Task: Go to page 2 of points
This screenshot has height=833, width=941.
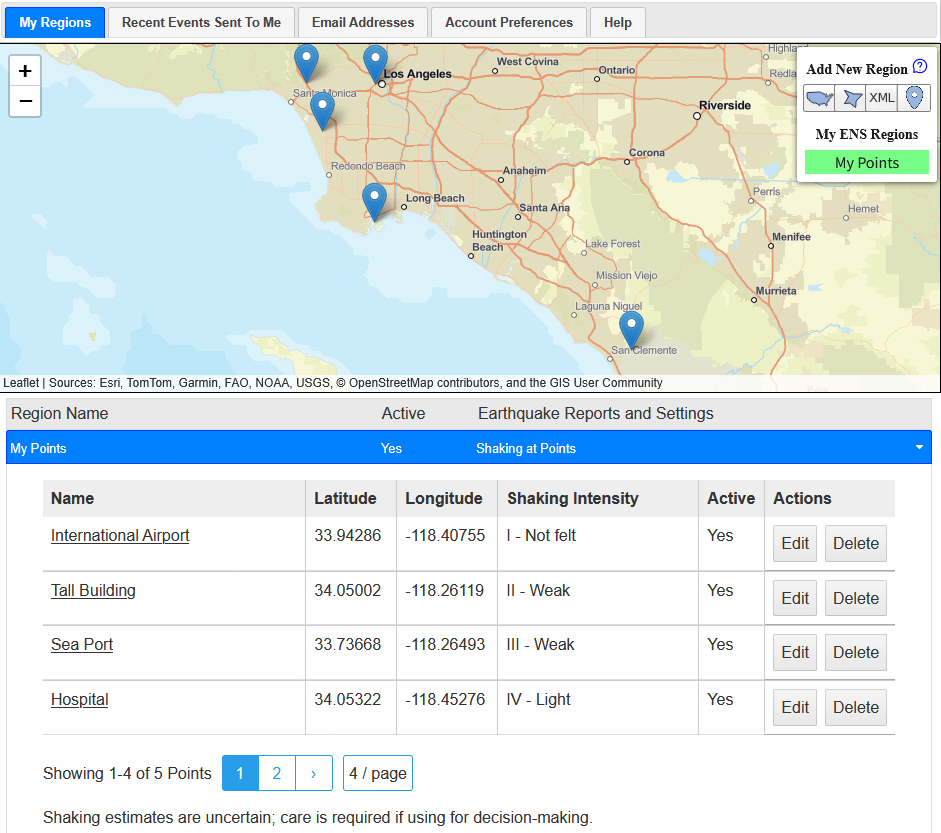Action: click(x=277, y=773)
